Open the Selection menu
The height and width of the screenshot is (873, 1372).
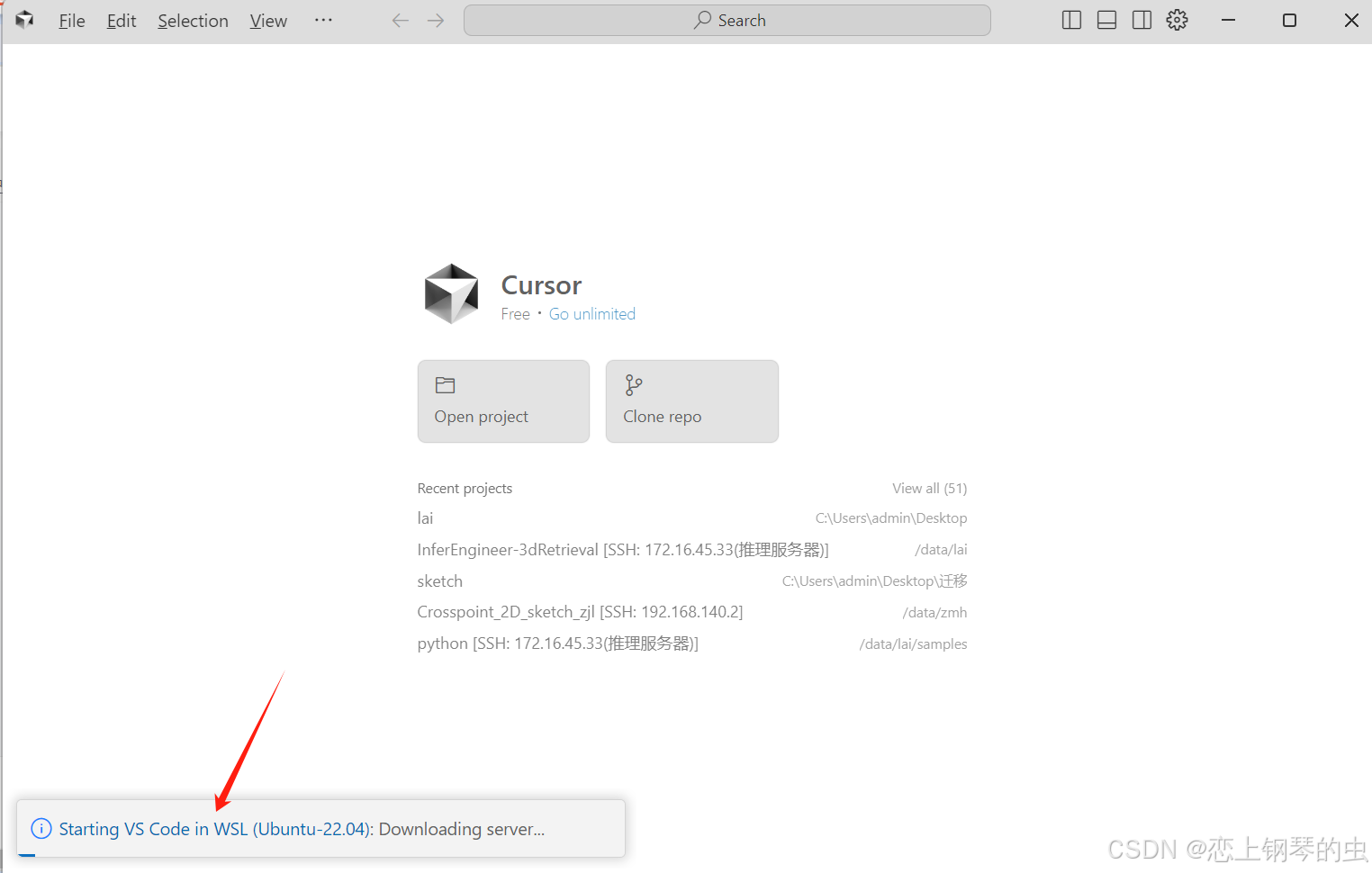click(193, 20)
